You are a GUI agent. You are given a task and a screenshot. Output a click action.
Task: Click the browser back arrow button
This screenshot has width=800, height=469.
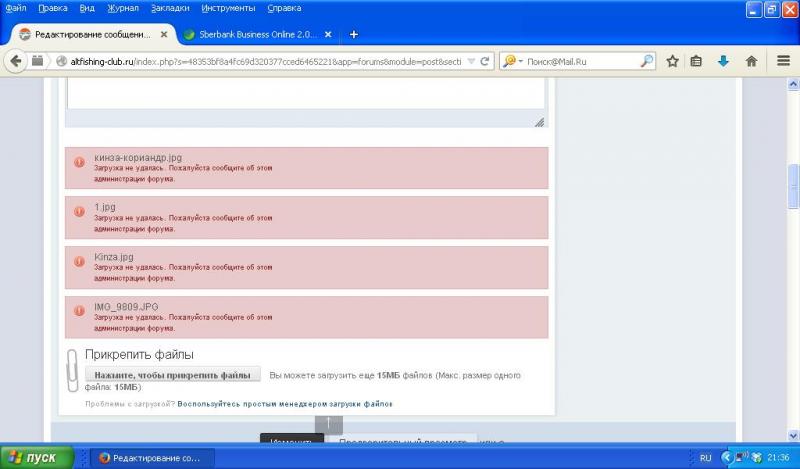[x=16, y=60]
